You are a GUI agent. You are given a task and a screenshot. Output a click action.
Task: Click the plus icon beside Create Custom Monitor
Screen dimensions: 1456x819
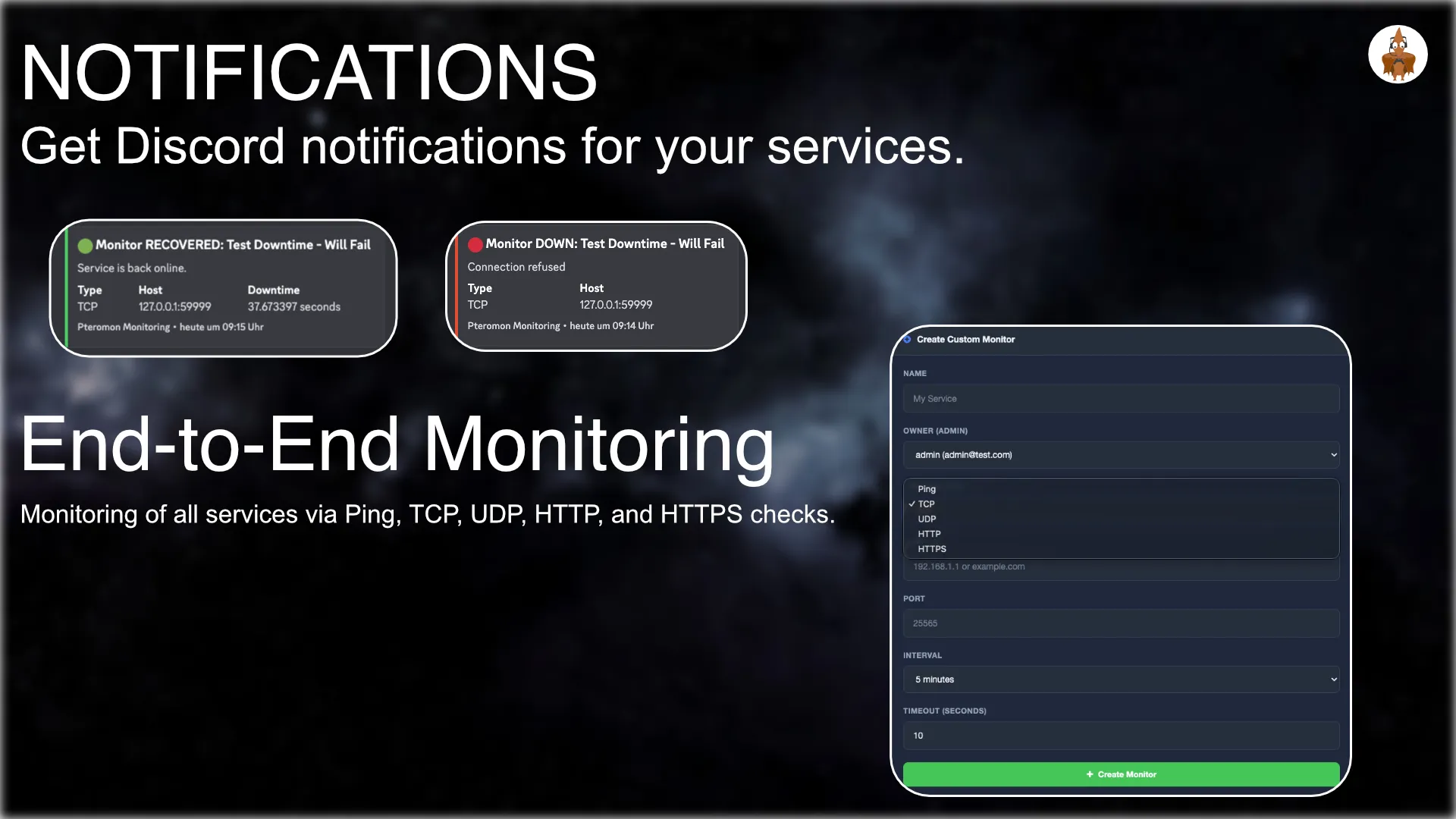click(x=907, y=340)
